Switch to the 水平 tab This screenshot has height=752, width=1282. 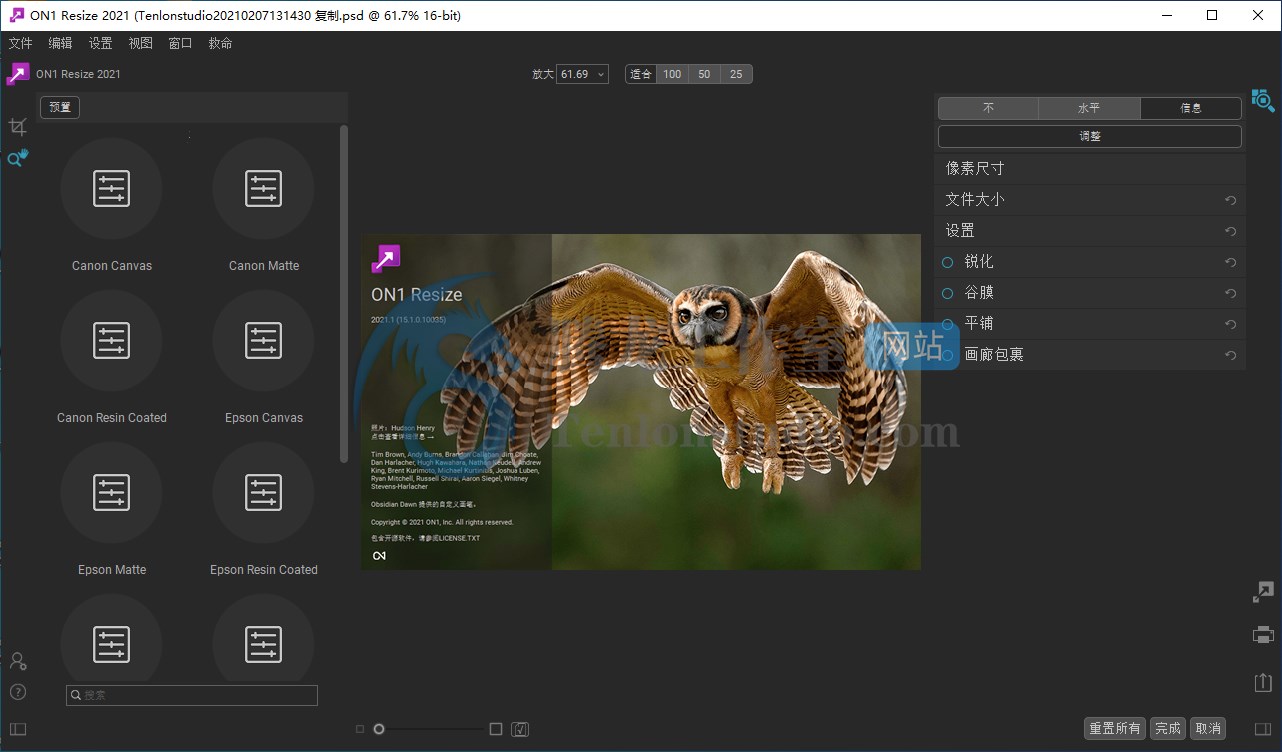(1089, 108)
